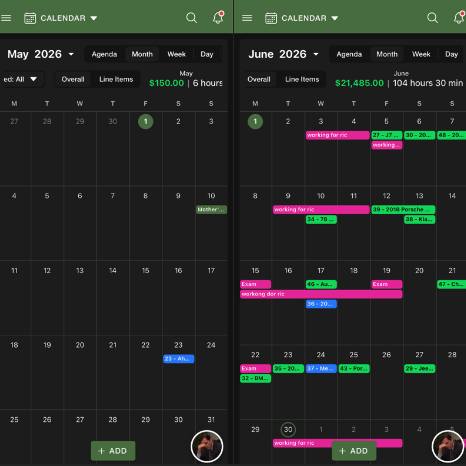466x466 pixels.
Task: Open blue '36 - 20..' event on June 17
Action: 321,304
